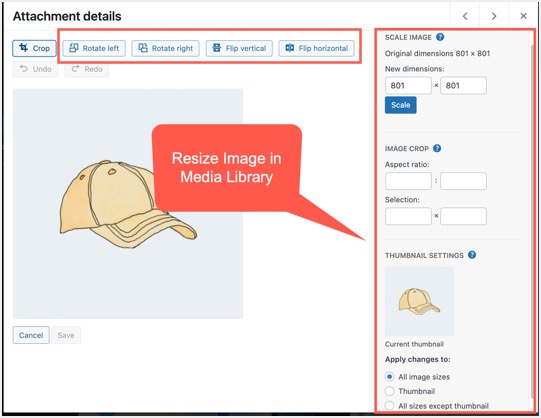Click the right sidebar scrollbar

point(531,221)
